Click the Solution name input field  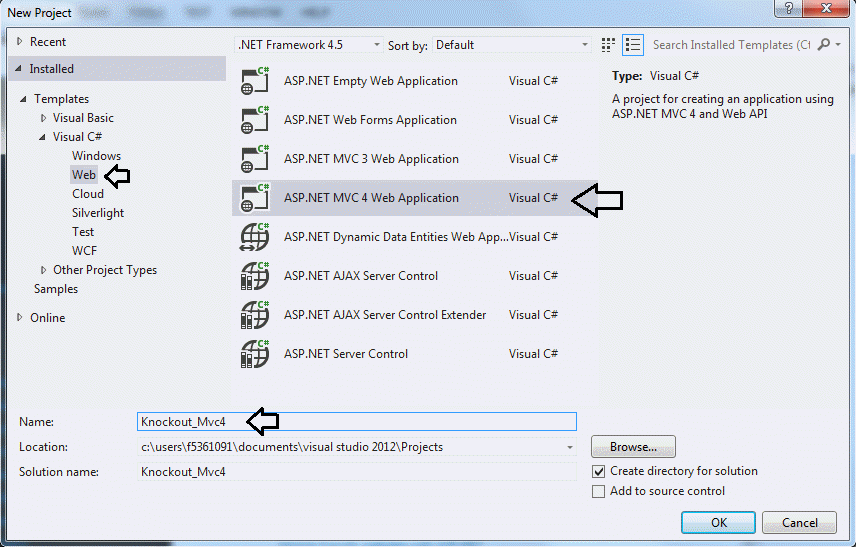pyautogui.click(x=356, y=472)
